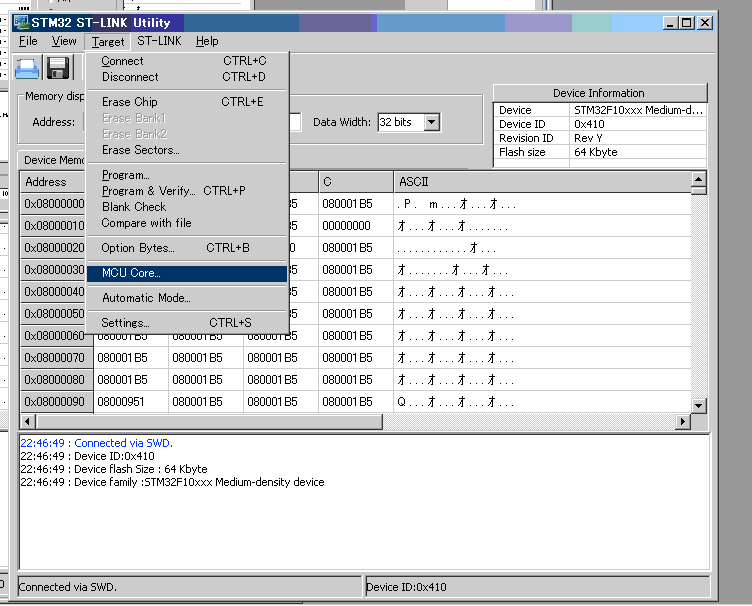
Task: Click the Device family log line
Action: pos(172,482)
